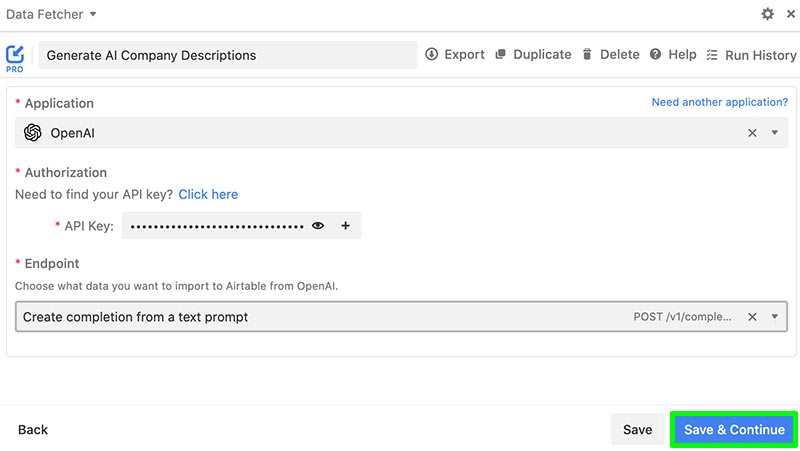The height and width of the screenshot is (451, 800).
Task: Click the Application field label
Action: pos(59,103)
